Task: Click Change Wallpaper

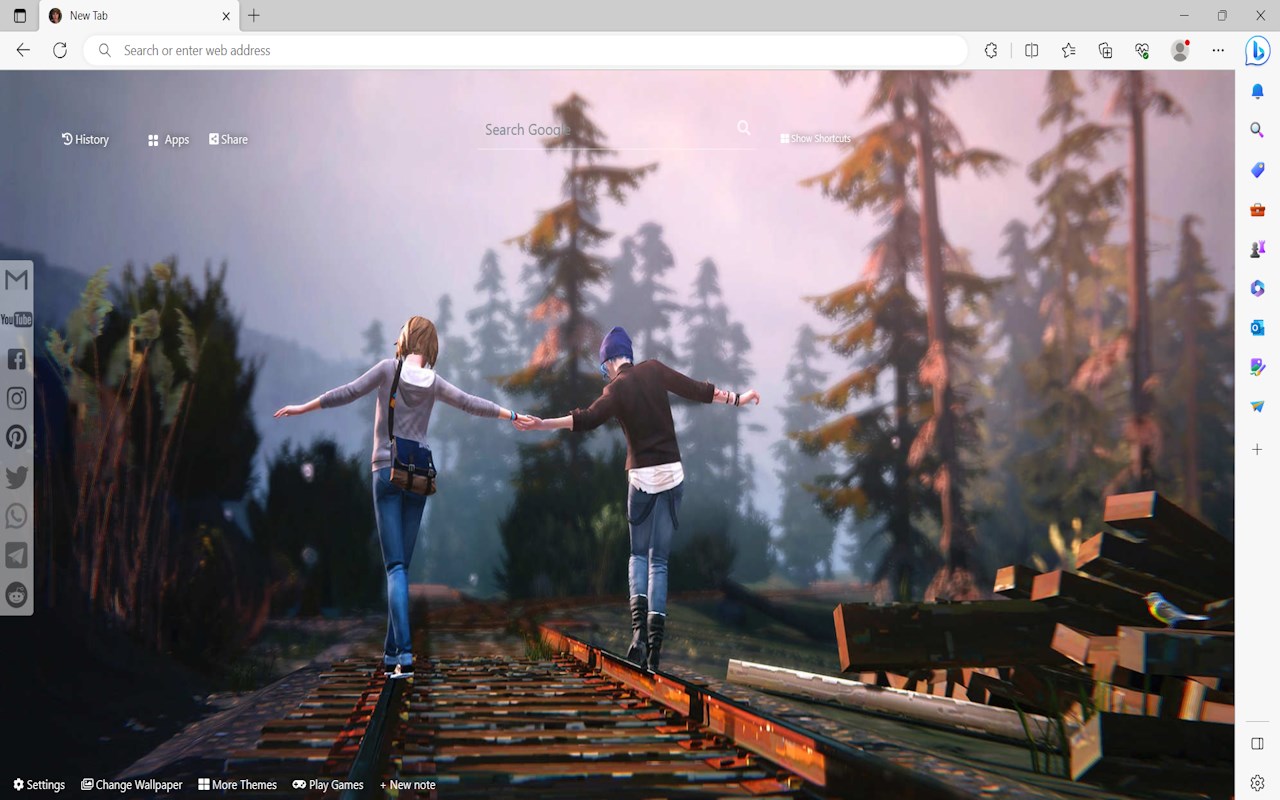Action: [x=132, y=785]
